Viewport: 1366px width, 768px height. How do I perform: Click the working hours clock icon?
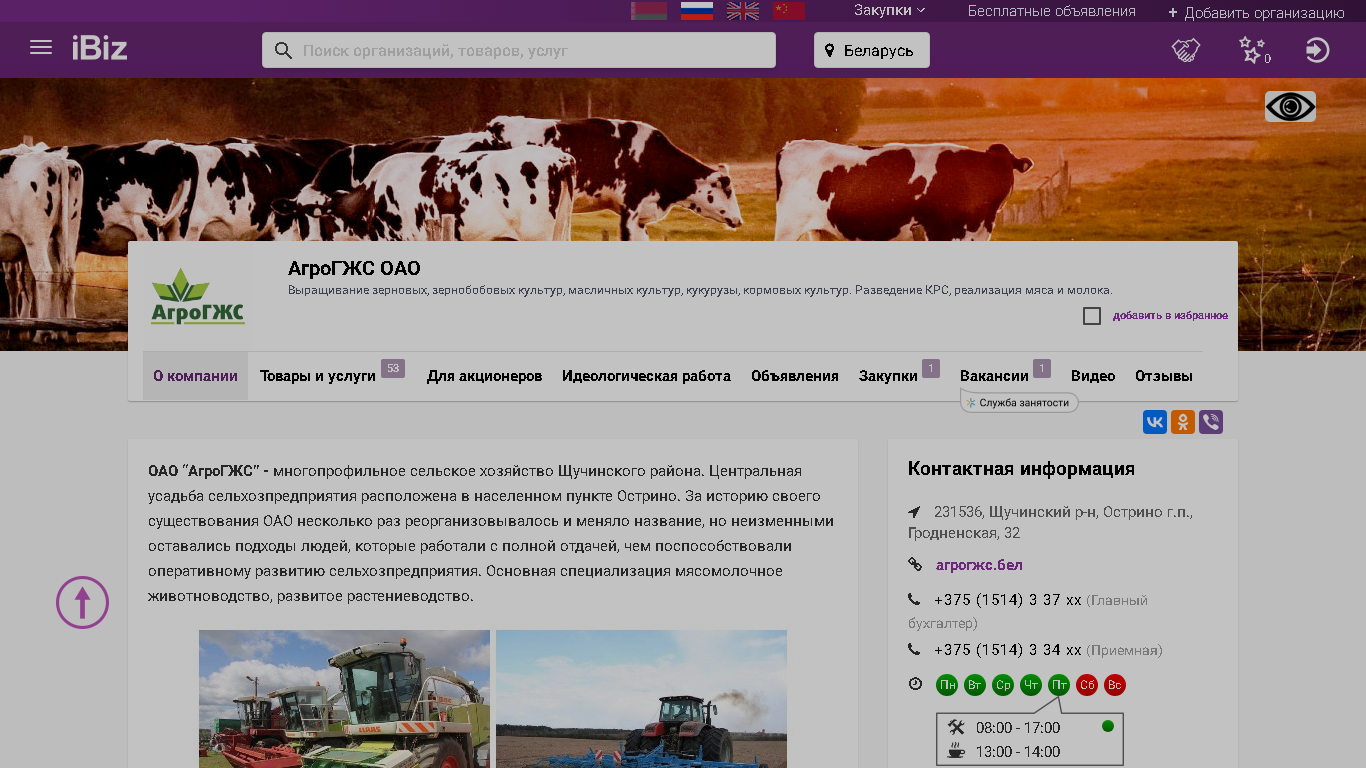coord(915,684)
